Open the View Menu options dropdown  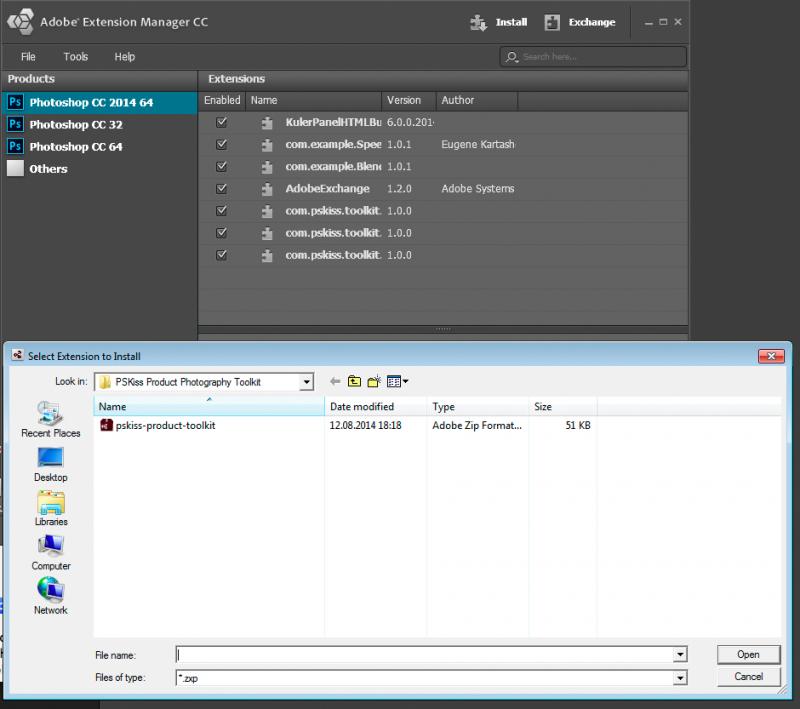coord(397,382)
